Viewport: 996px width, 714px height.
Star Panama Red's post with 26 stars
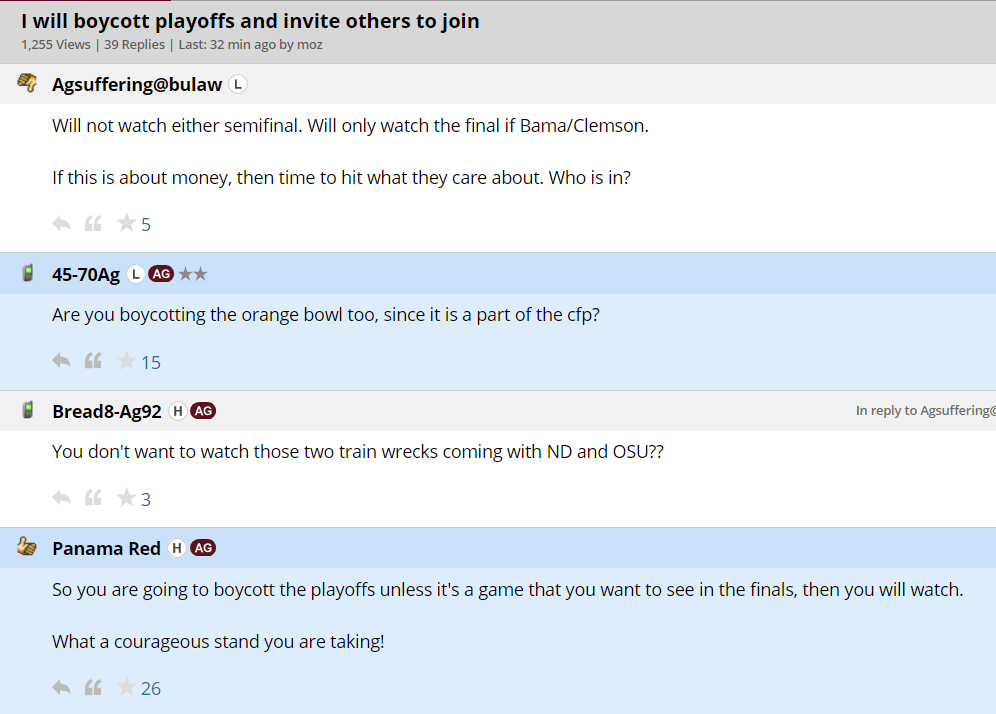click(126, 687)
